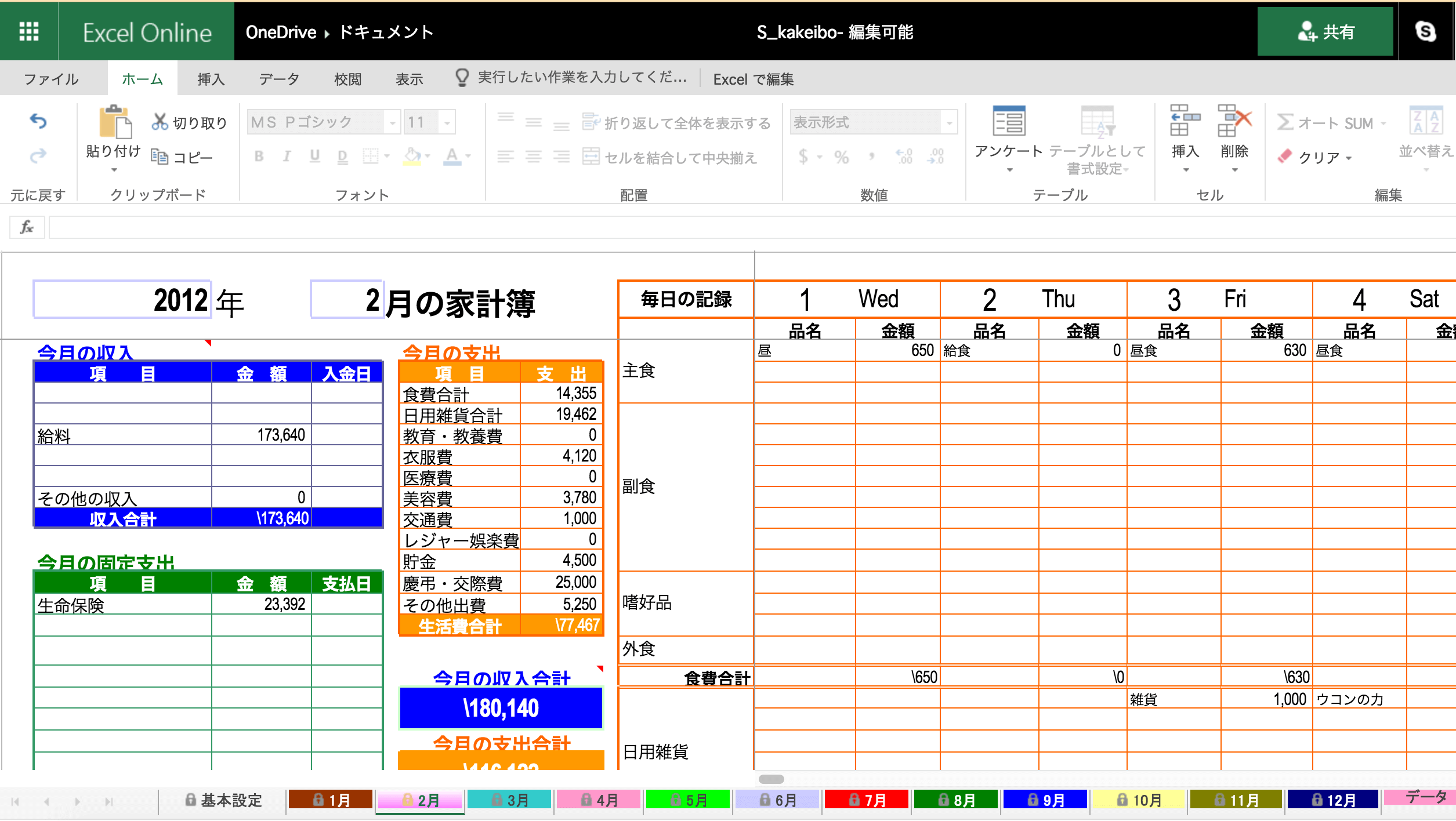The width and height of the screenshot is (1456, 821).
Task: Switch to the 表示 ribbon tab
Action: 409,79
